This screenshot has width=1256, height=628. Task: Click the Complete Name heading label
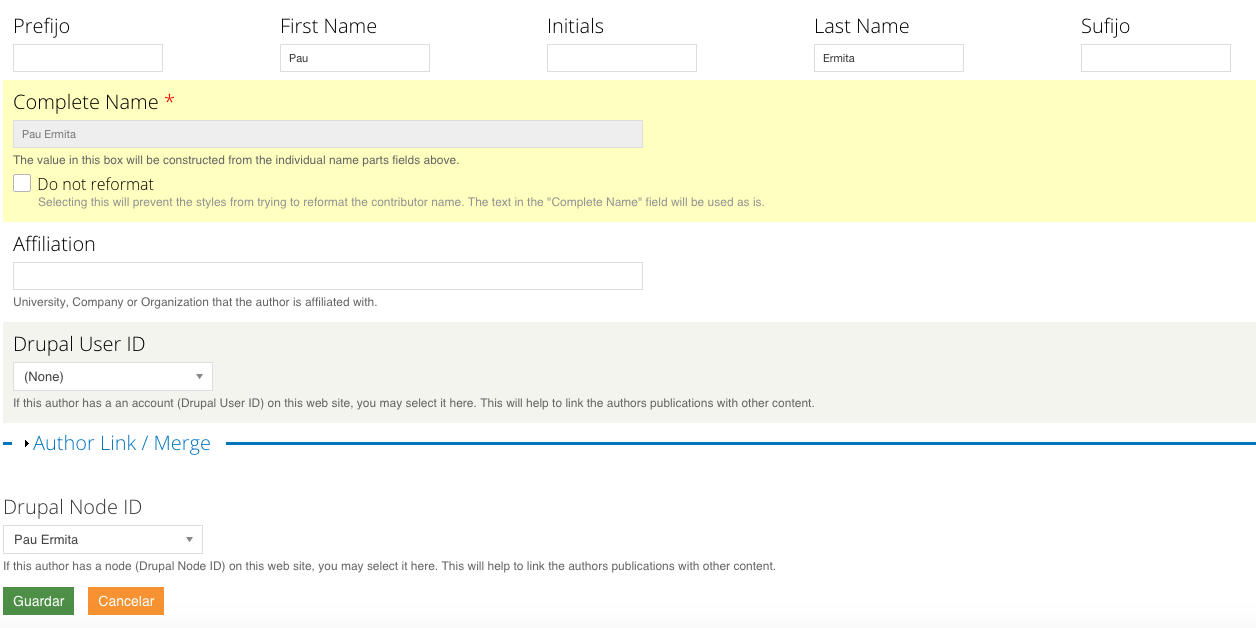point(86,102)
